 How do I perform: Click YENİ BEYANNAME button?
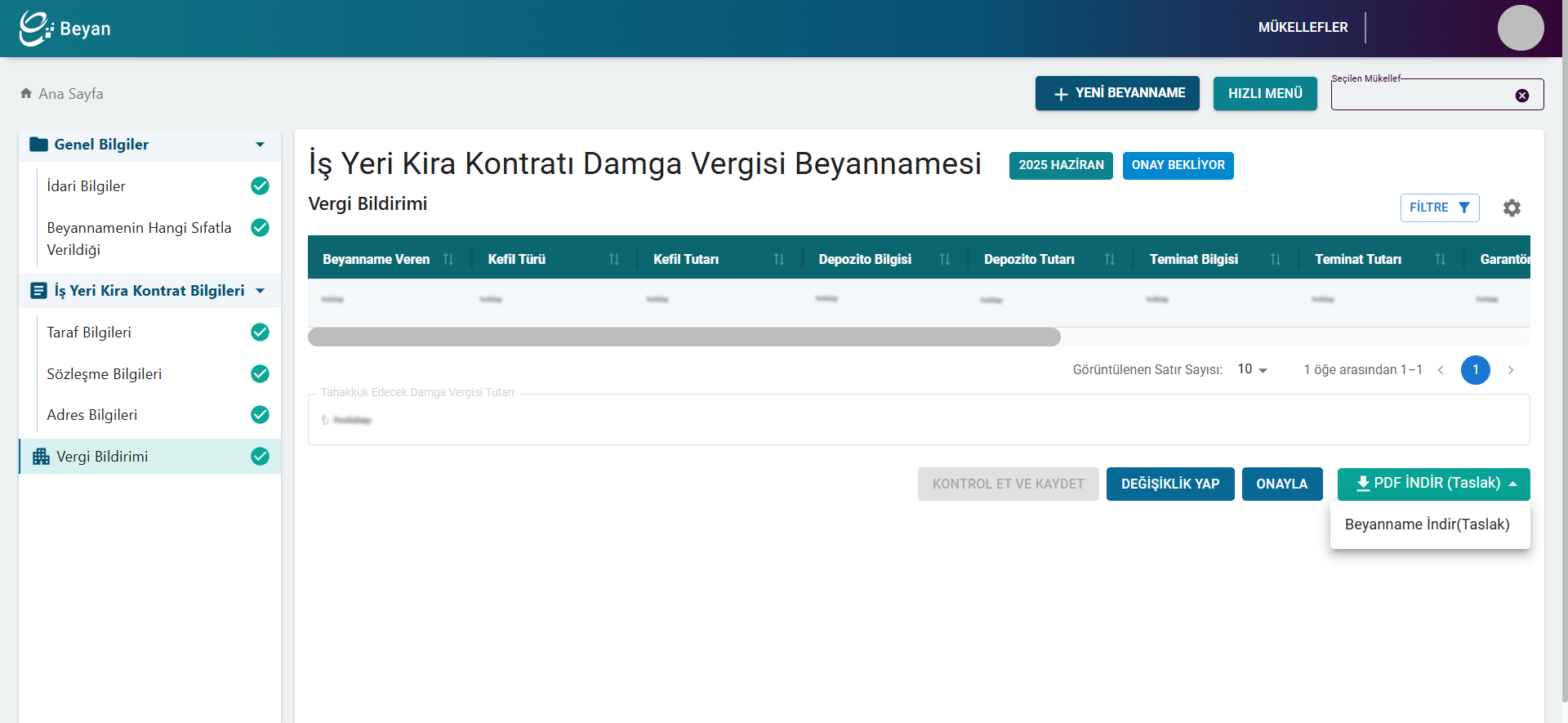1117,93
